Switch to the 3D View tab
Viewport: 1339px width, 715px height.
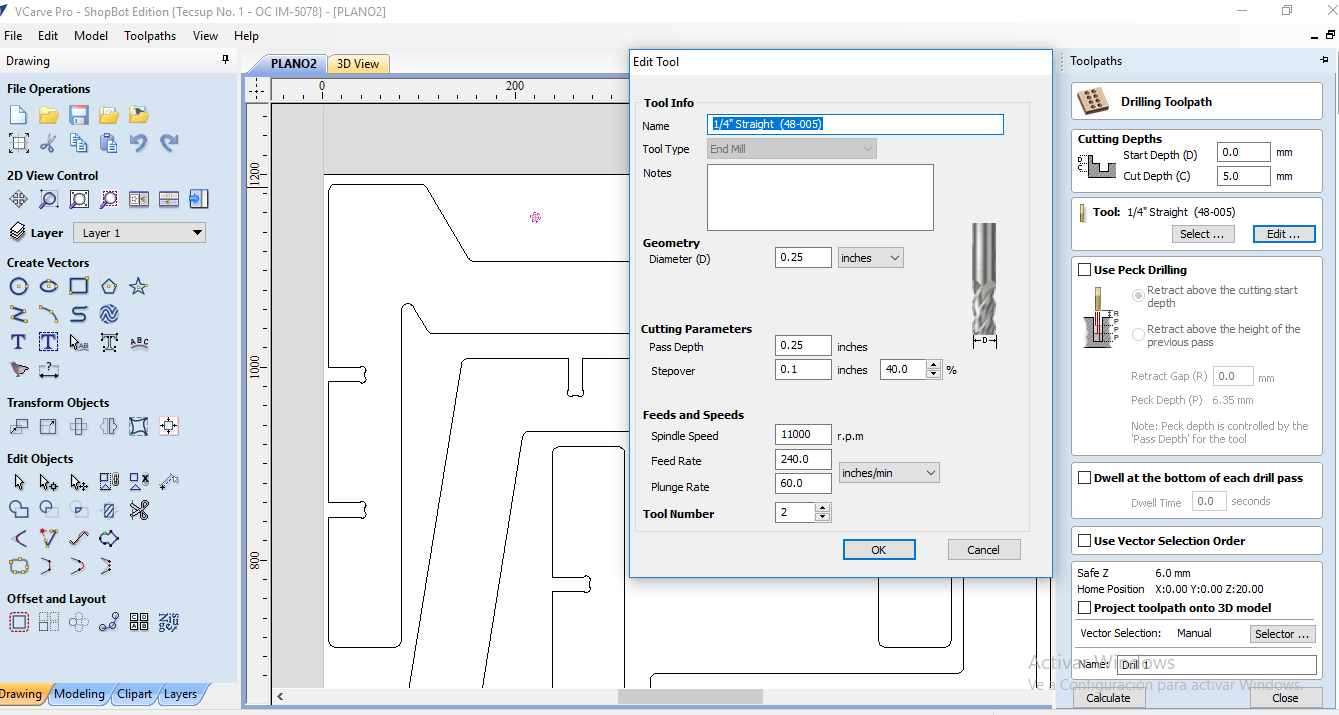(x=358, y=64)
